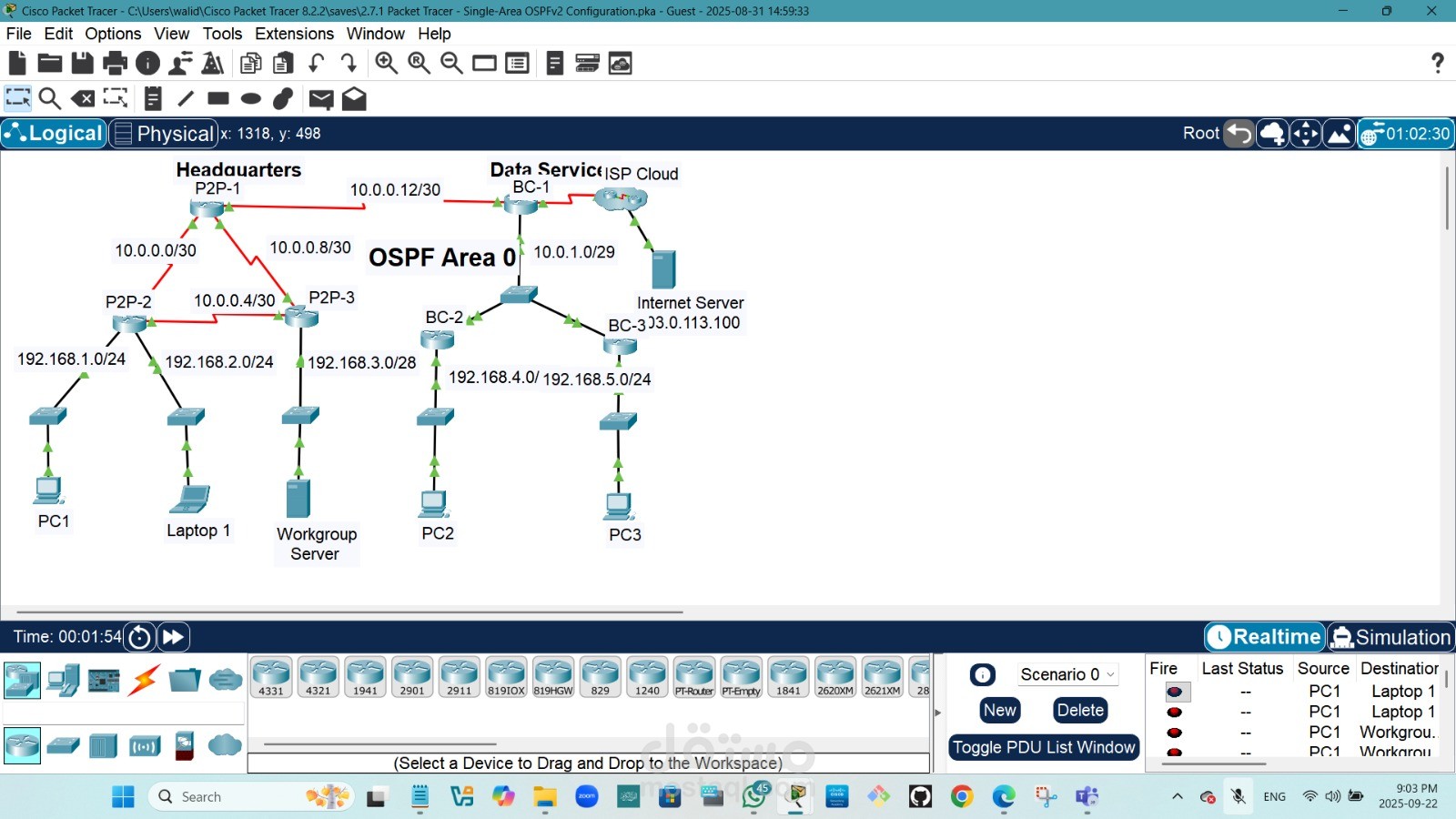This screenshot has width=1456, height=819.
Task: Select the 2911 router model thumbnail
Action: click(459, 677)
